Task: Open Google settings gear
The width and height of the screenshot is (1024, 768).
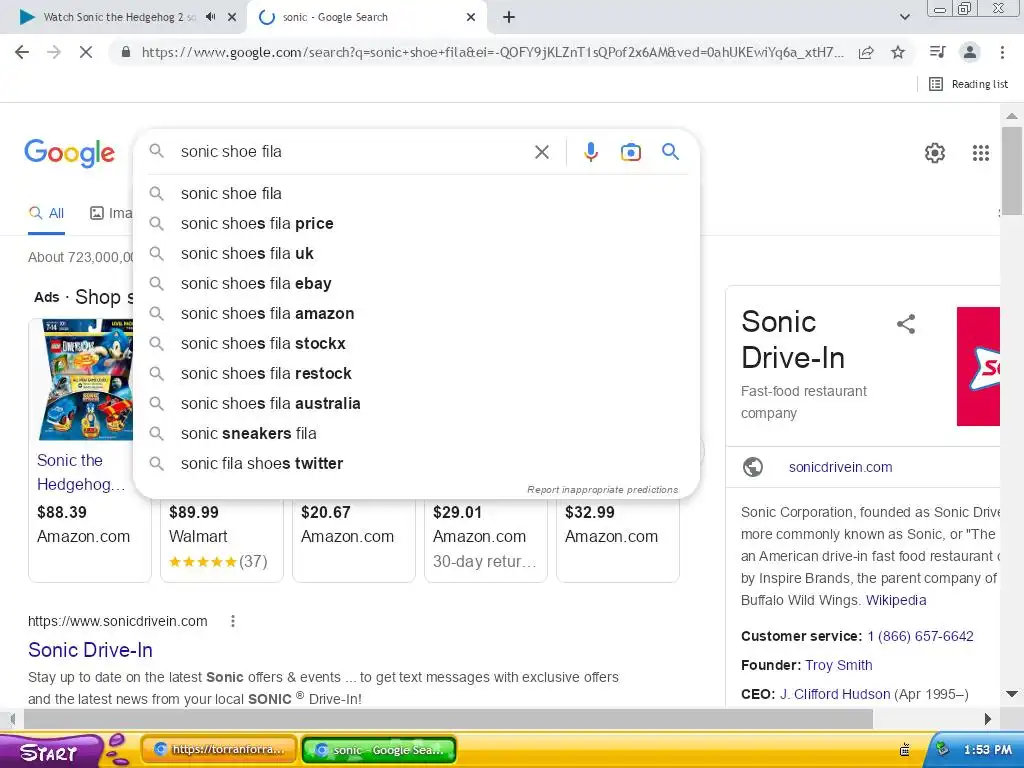Action: tap(935, 153)
